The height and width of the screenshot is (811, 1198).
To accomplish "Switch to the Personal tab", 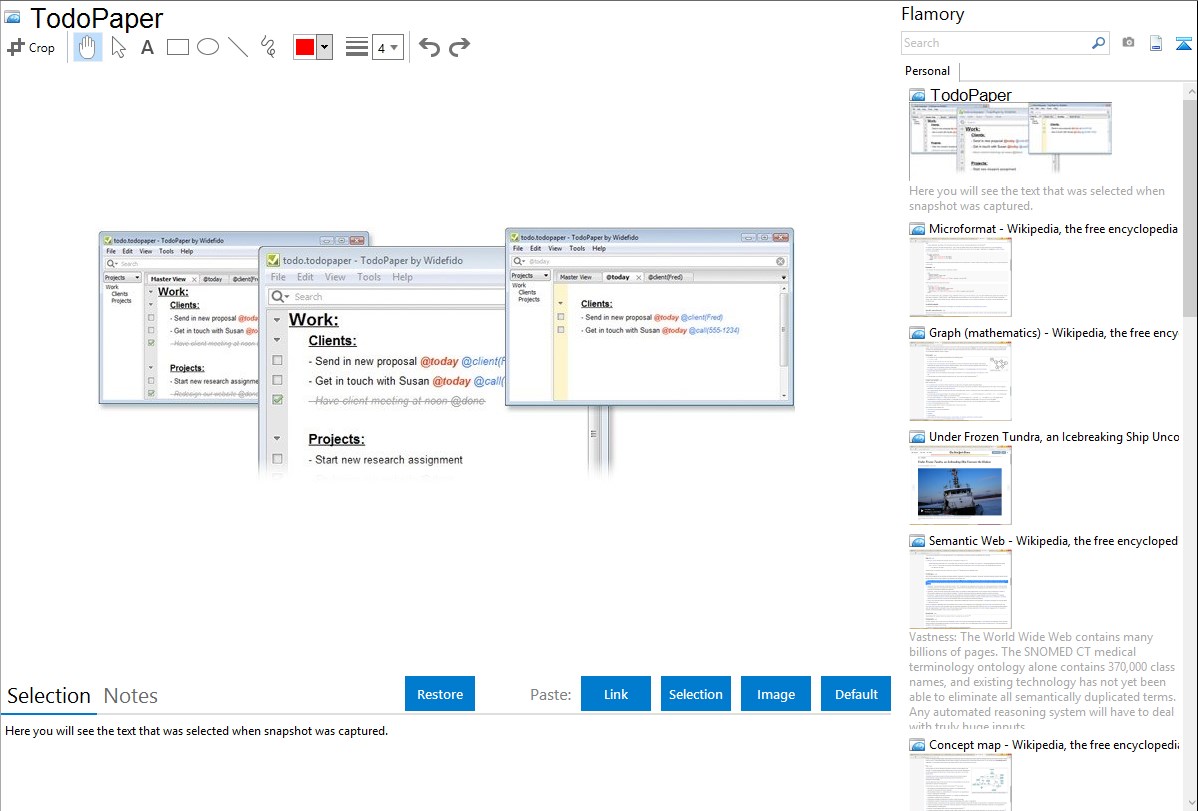I will coord(928,70).
